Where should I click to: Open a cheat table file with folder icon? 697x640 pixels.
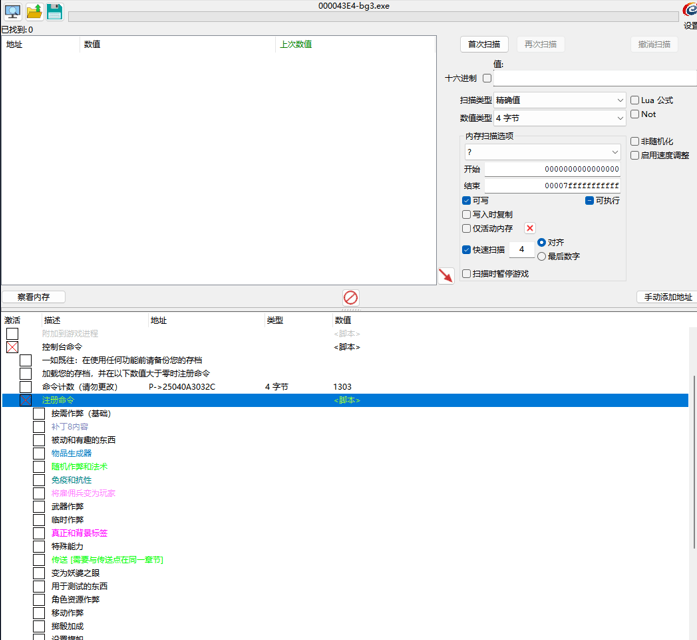(x=34, y=12)
